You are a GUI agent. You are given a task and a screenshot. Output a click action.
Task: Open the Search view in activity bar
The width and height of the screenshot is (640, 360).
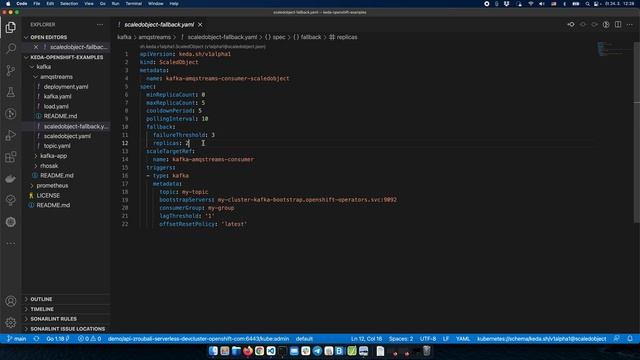click(11, 49)
